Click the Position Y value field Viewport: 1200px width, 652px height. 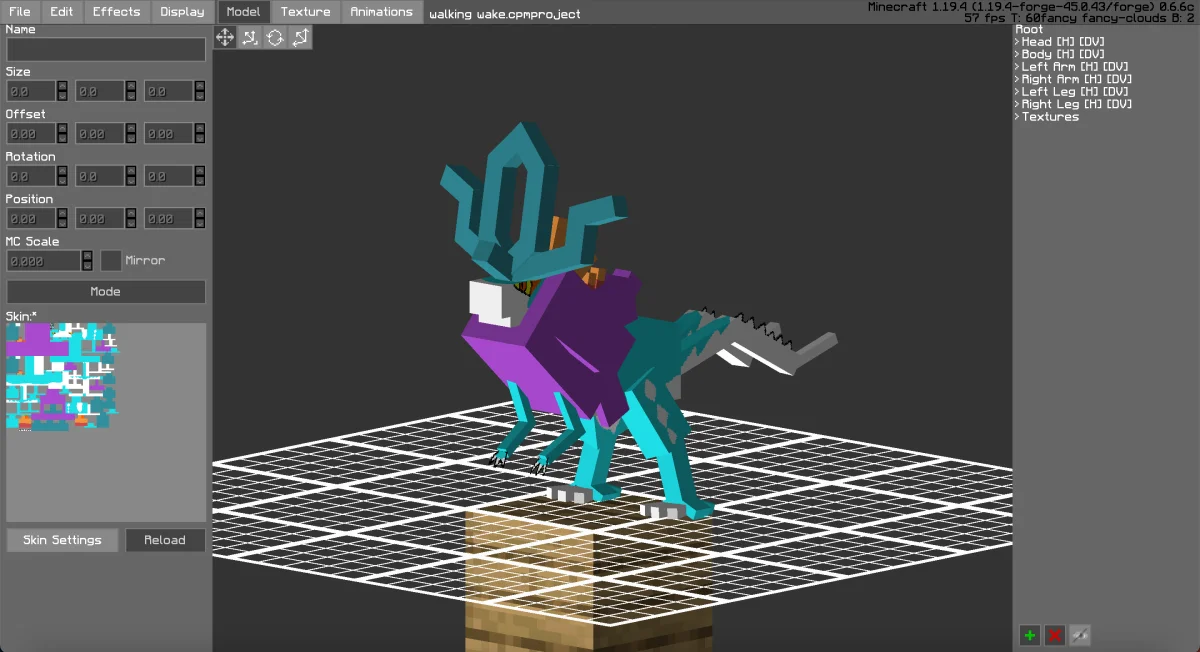pos(100,218)
